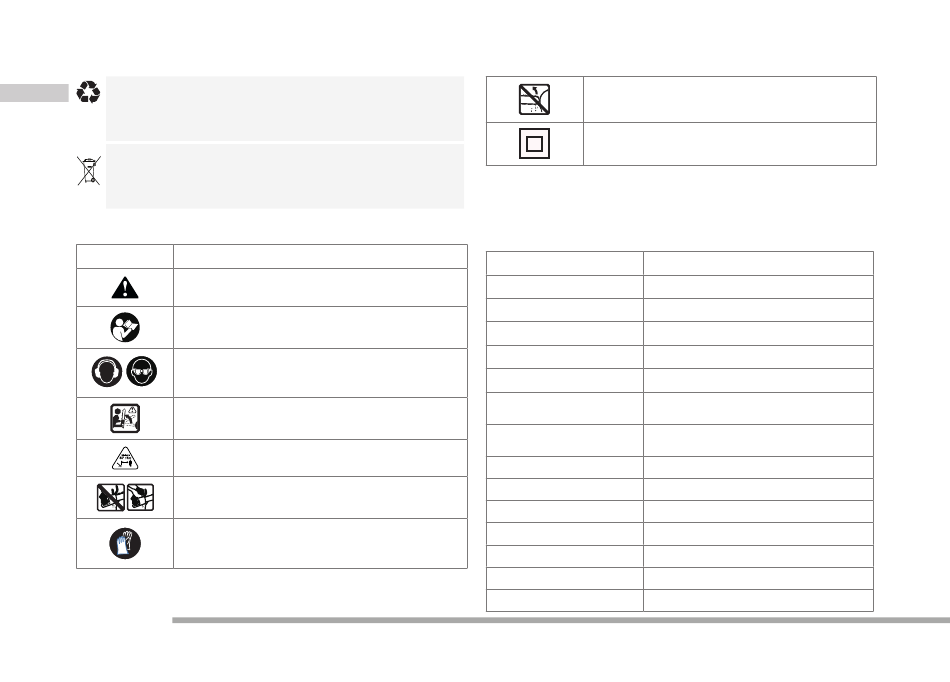Click the outlined safety distance triangle icon

(125, 459)
